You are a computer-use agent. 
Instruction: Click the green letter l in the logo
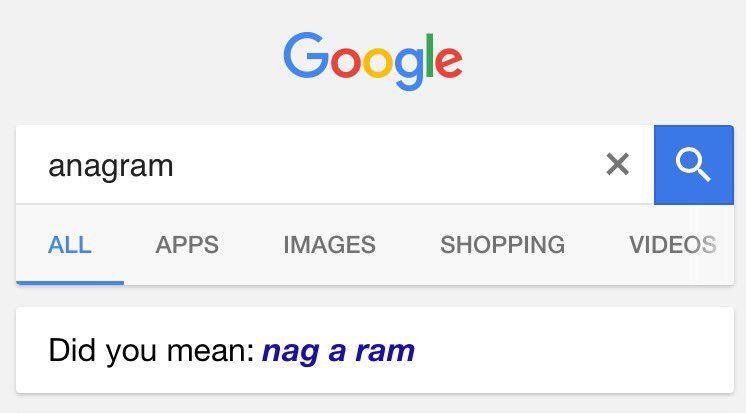430,55
